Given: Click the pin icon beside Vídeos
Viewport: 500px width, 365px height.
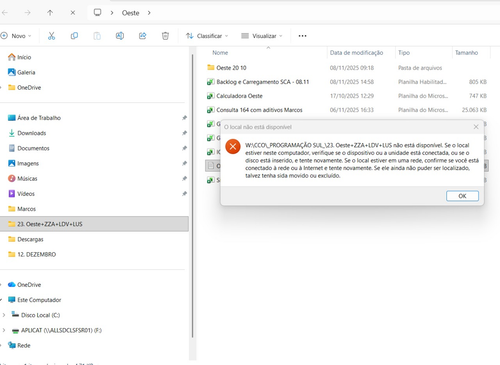Looking at the screenshot, I should tap(184, 194).
